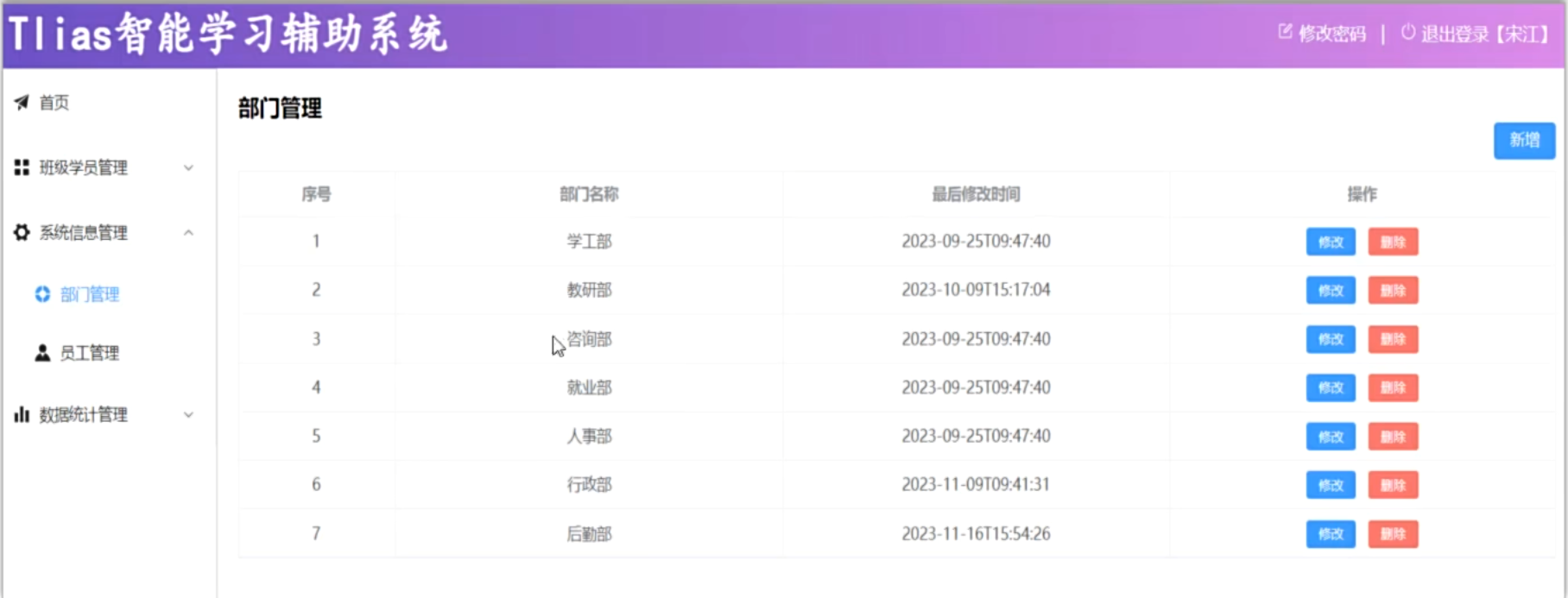Collapse the 系统信息管理 submenu chevron
Image resolution: width=1568 pixels, height=598 pixels.
(188, 233)
